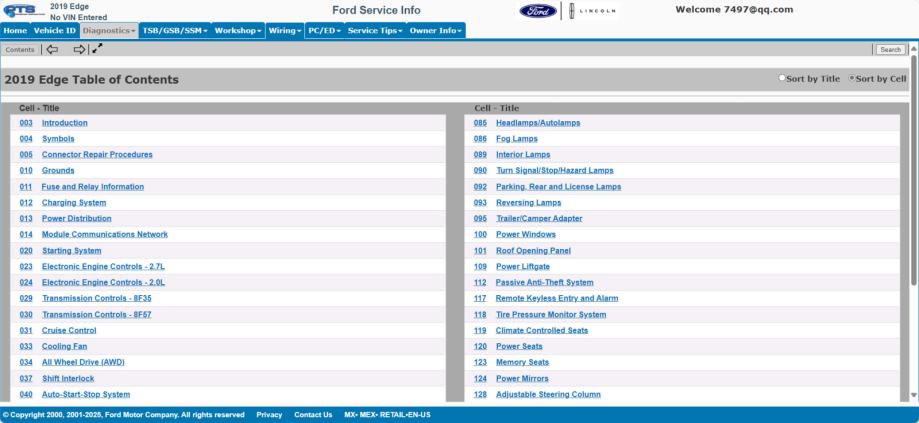Expand the Owner Info dropdown menu
Screen dimensions: 919x423
click(436, 30)
